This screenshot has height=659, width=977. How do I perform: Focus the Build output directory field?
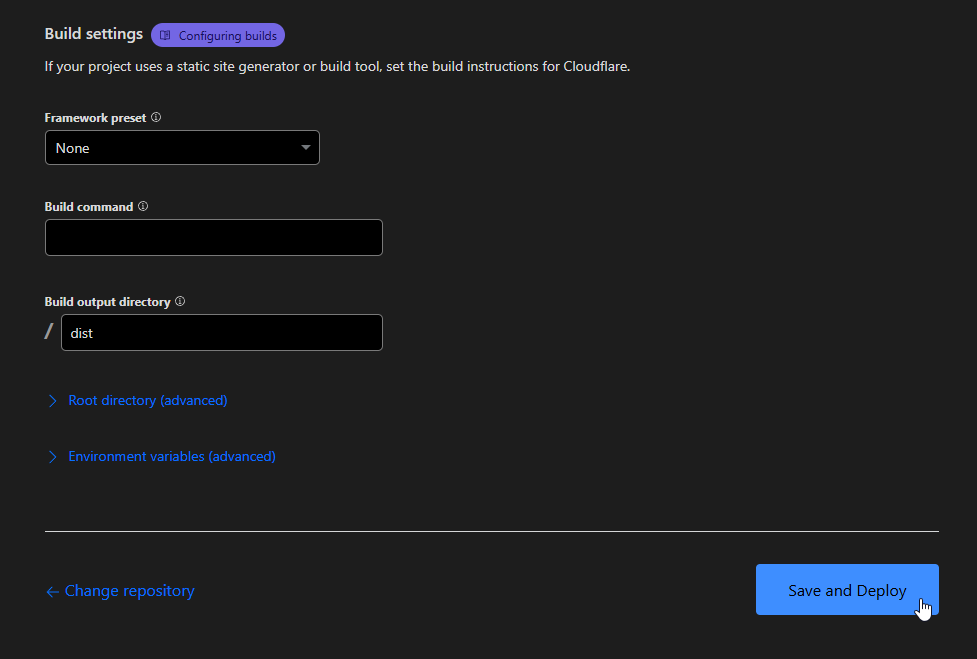221,332
